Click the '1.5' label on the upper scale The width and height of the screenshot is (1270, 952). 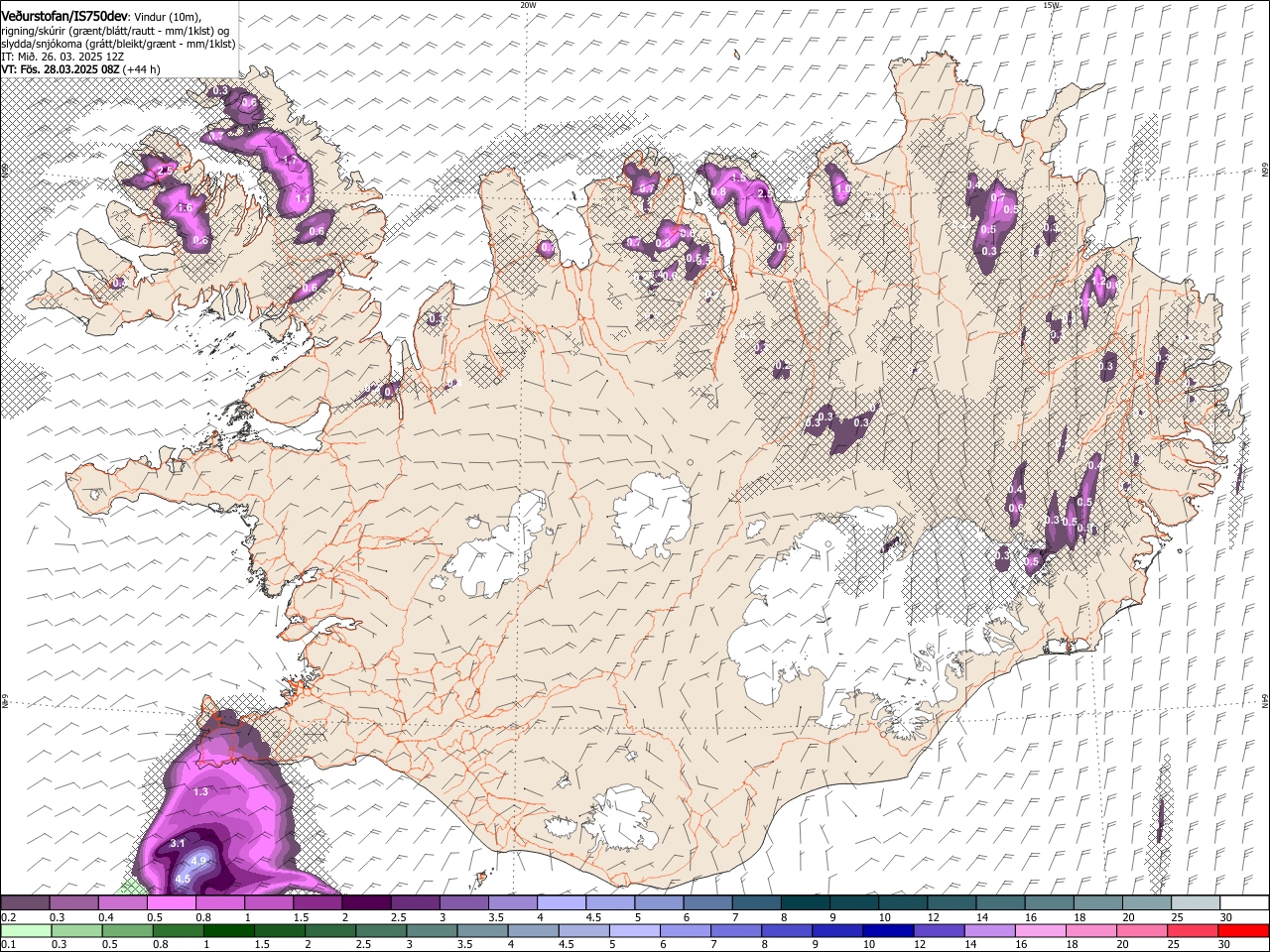[300, 917]
